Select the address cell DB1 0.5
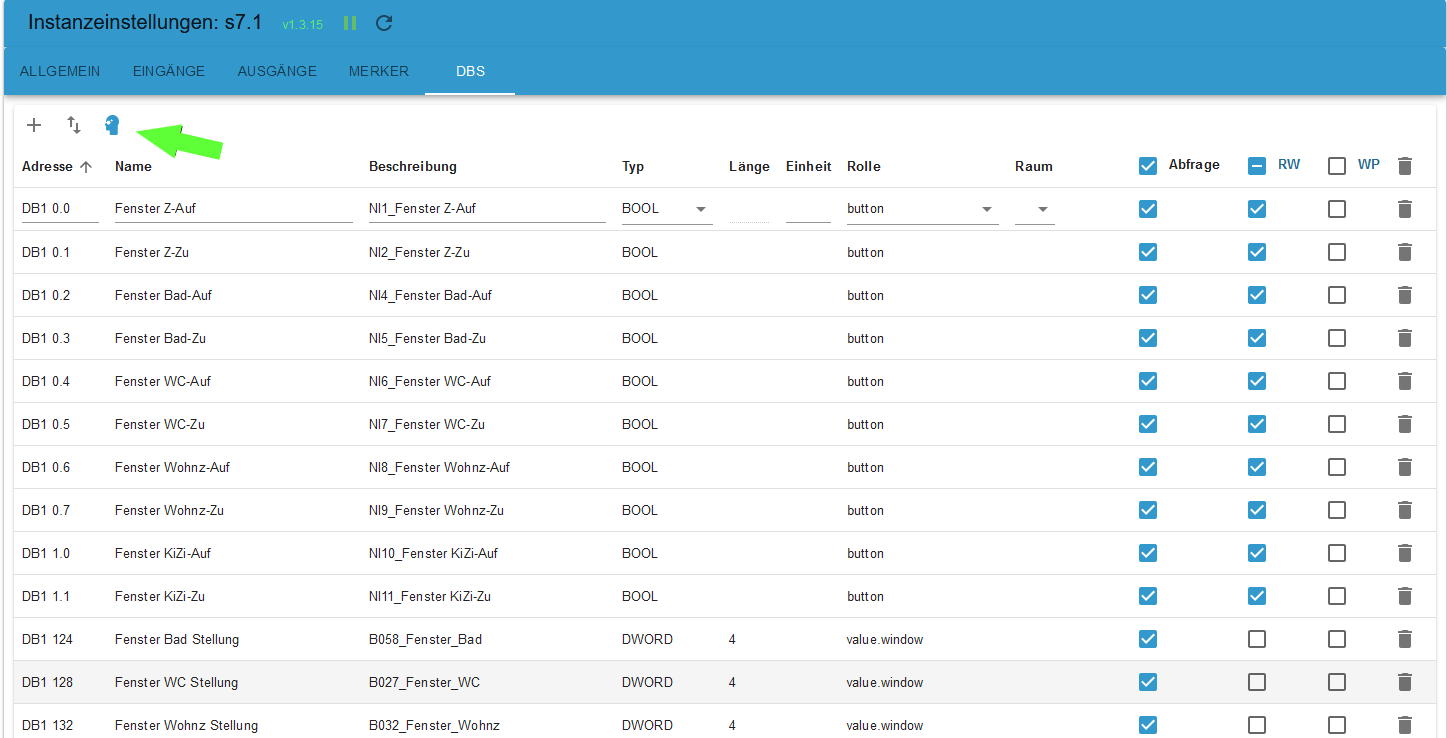 pos(46,424)
